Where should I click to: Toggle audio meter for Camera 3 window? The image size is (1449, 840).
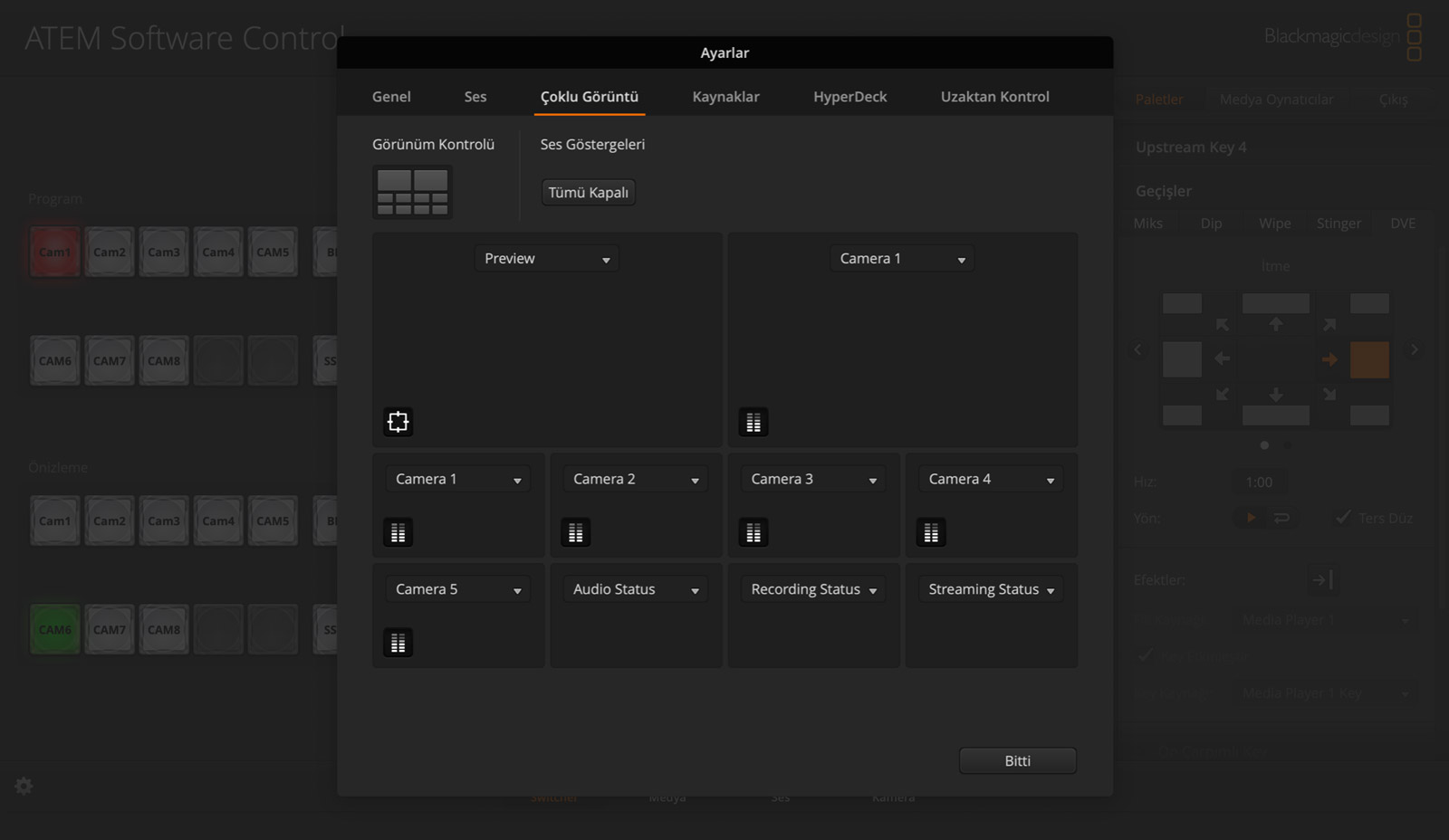[753, 533]
